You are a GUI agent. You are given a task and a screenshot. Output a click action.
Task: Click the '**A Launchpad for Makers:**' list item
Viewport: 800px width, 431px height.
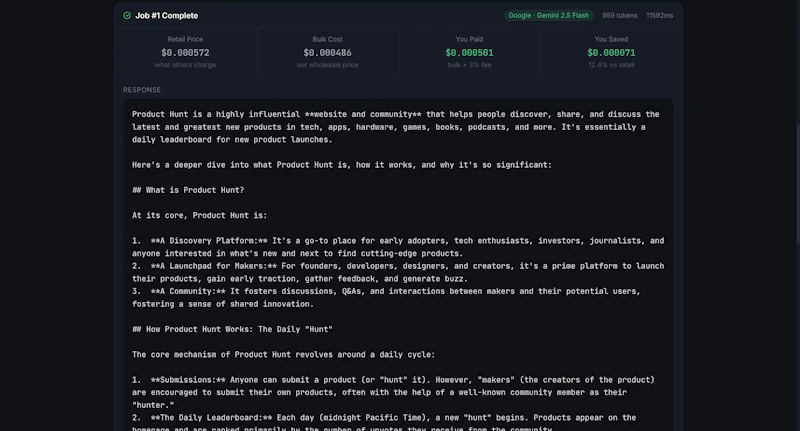[x=398, y=272]
